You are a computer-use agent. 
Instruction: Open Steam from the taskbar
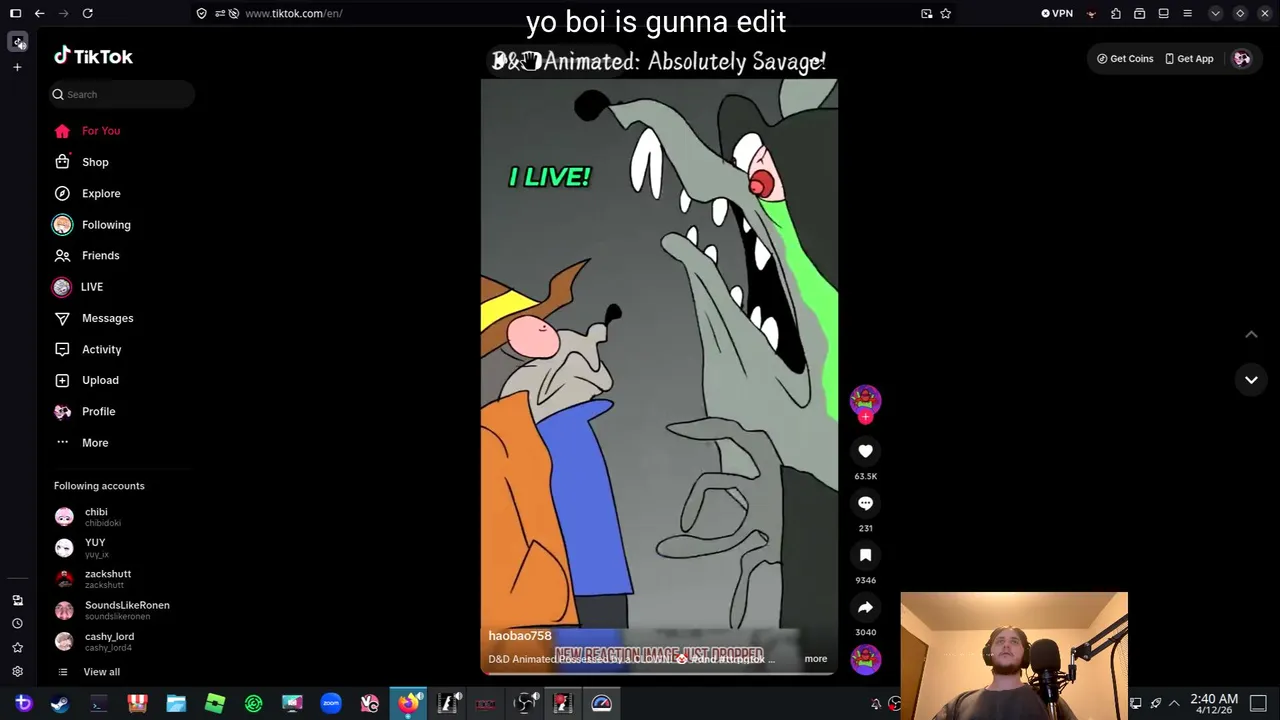click(60, 704)
